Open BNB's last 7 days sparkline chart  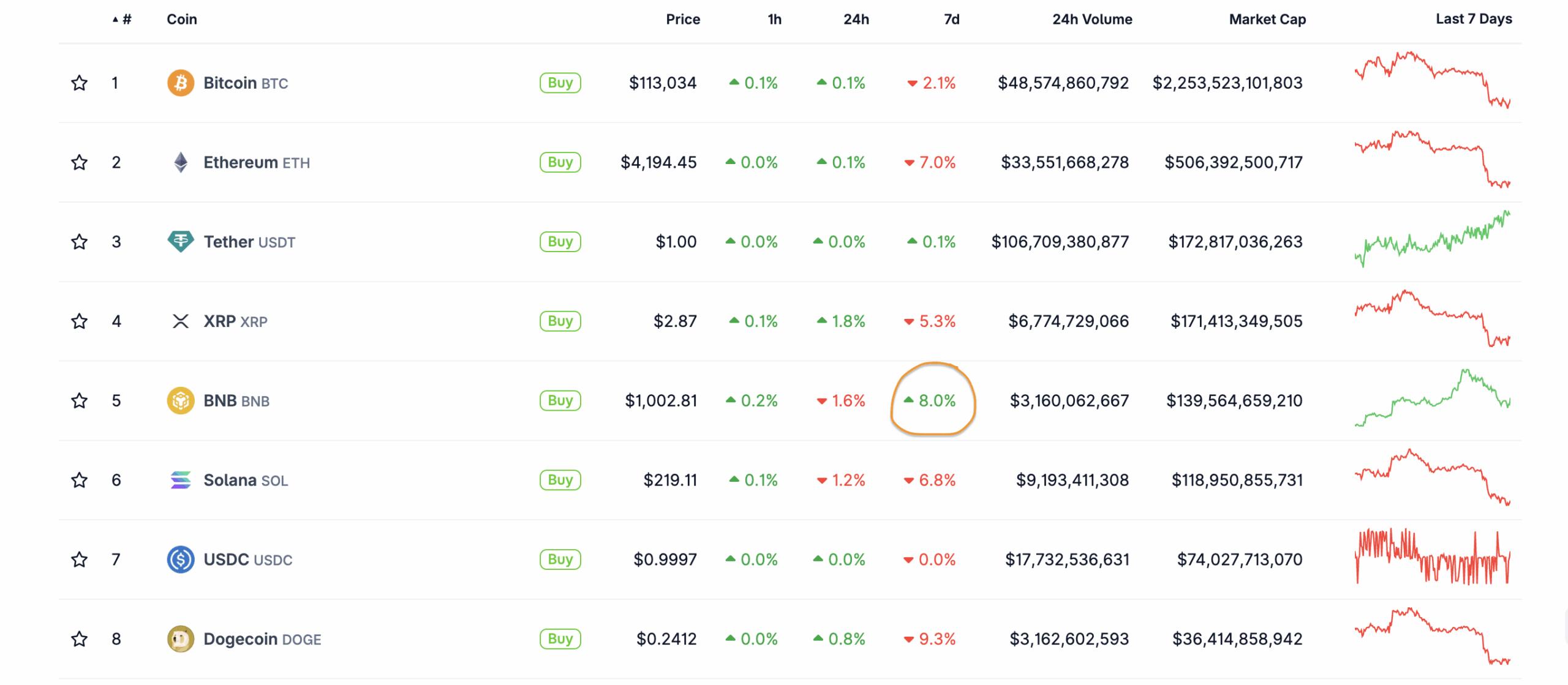pyautogui.click(x=1432, y=398)
